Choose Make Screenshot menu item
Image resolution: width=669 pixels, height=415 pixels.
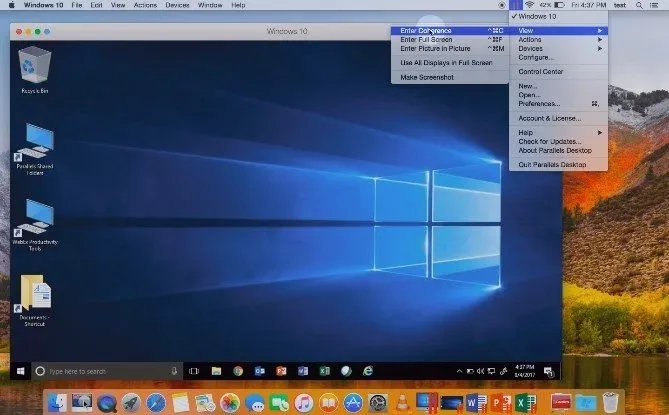(x=450, y=77)
